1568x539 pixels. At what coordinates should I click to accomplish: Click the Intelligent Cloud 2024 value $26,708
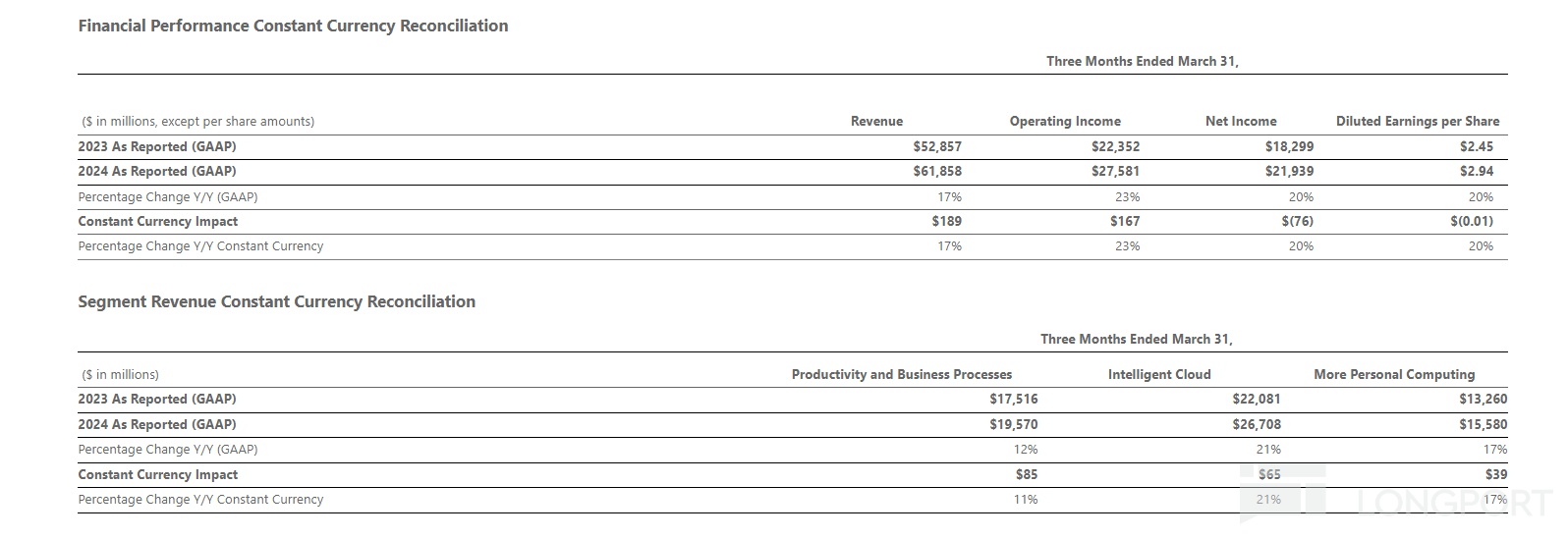pos(1256,424)
